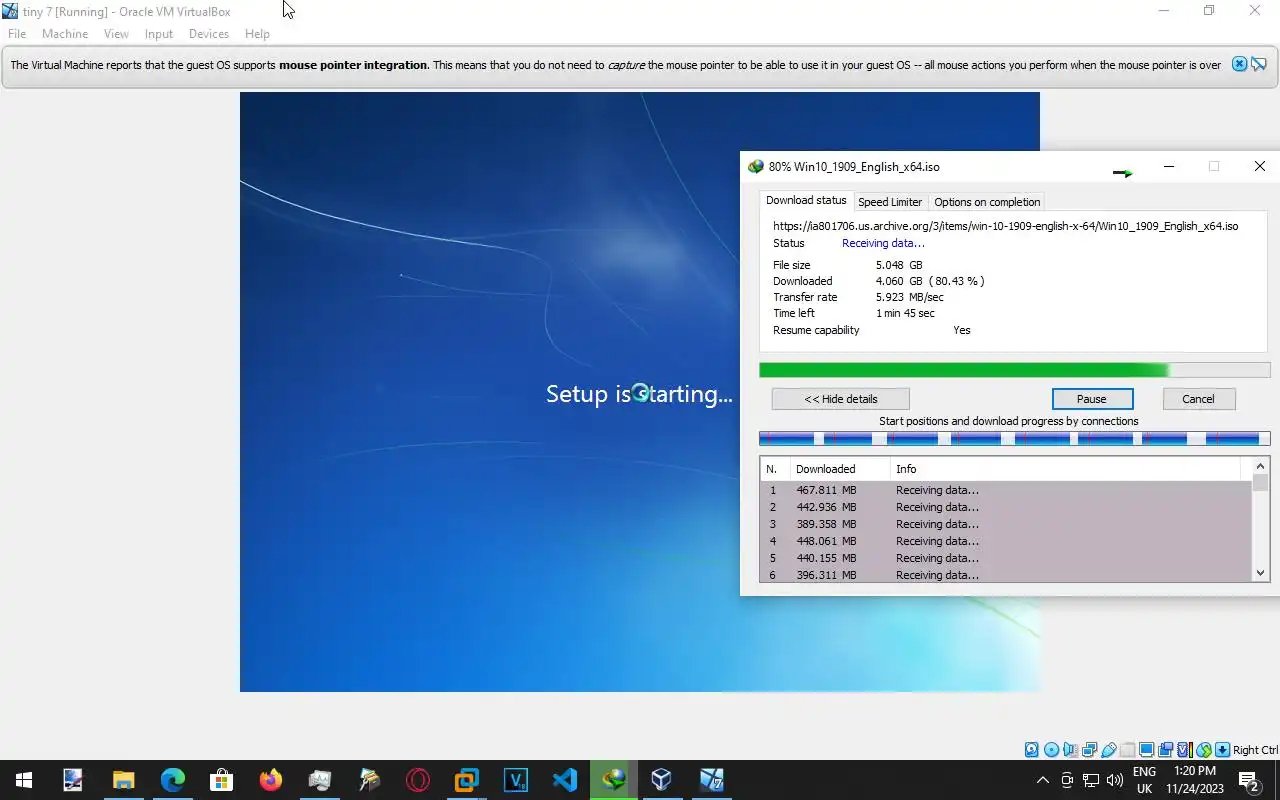Switch to Options on completion tab
Screen dimensions: 1280x800
coord(987,202)
